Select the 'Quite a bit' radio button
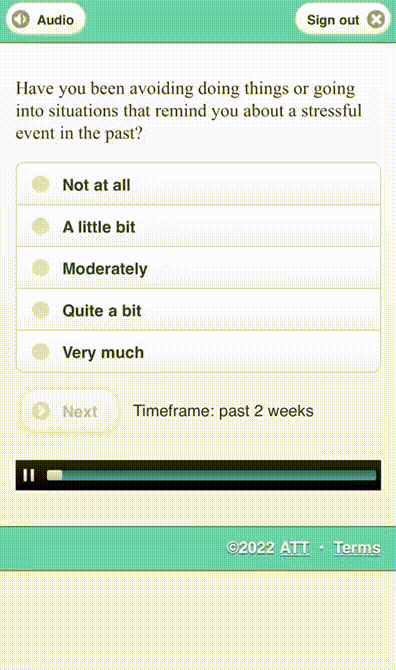Viewport: 396px width, 670px height. click(x=41, y=310)
